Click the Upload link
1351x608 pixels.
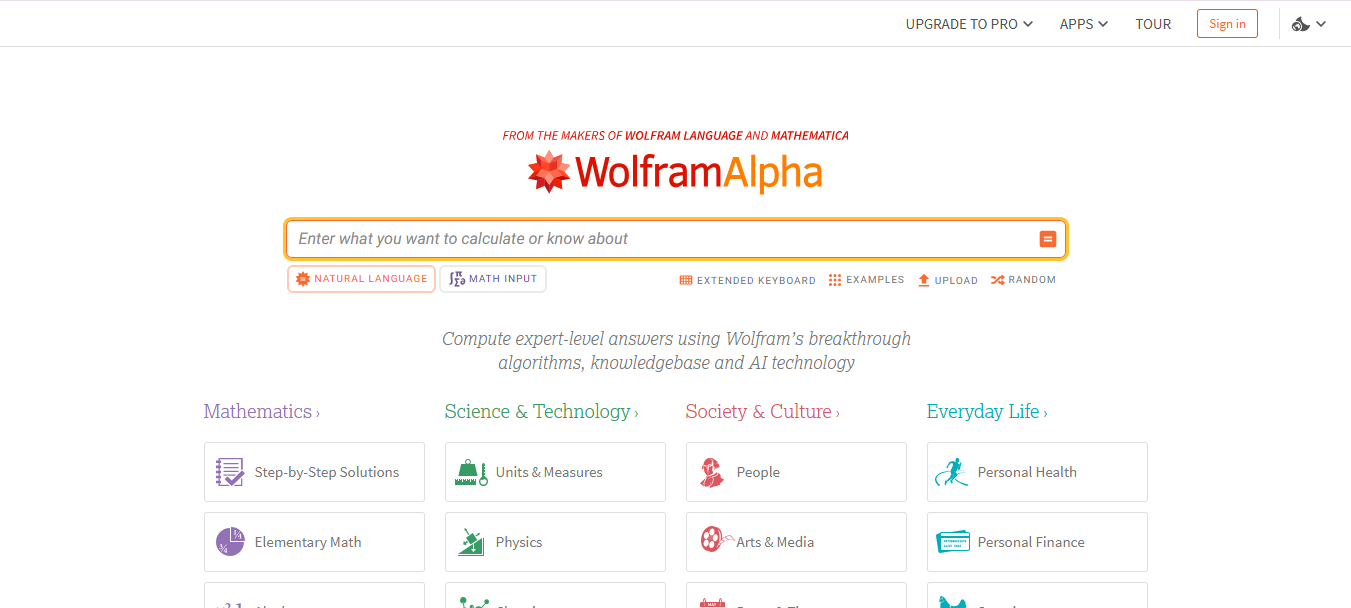pos(948,280)
